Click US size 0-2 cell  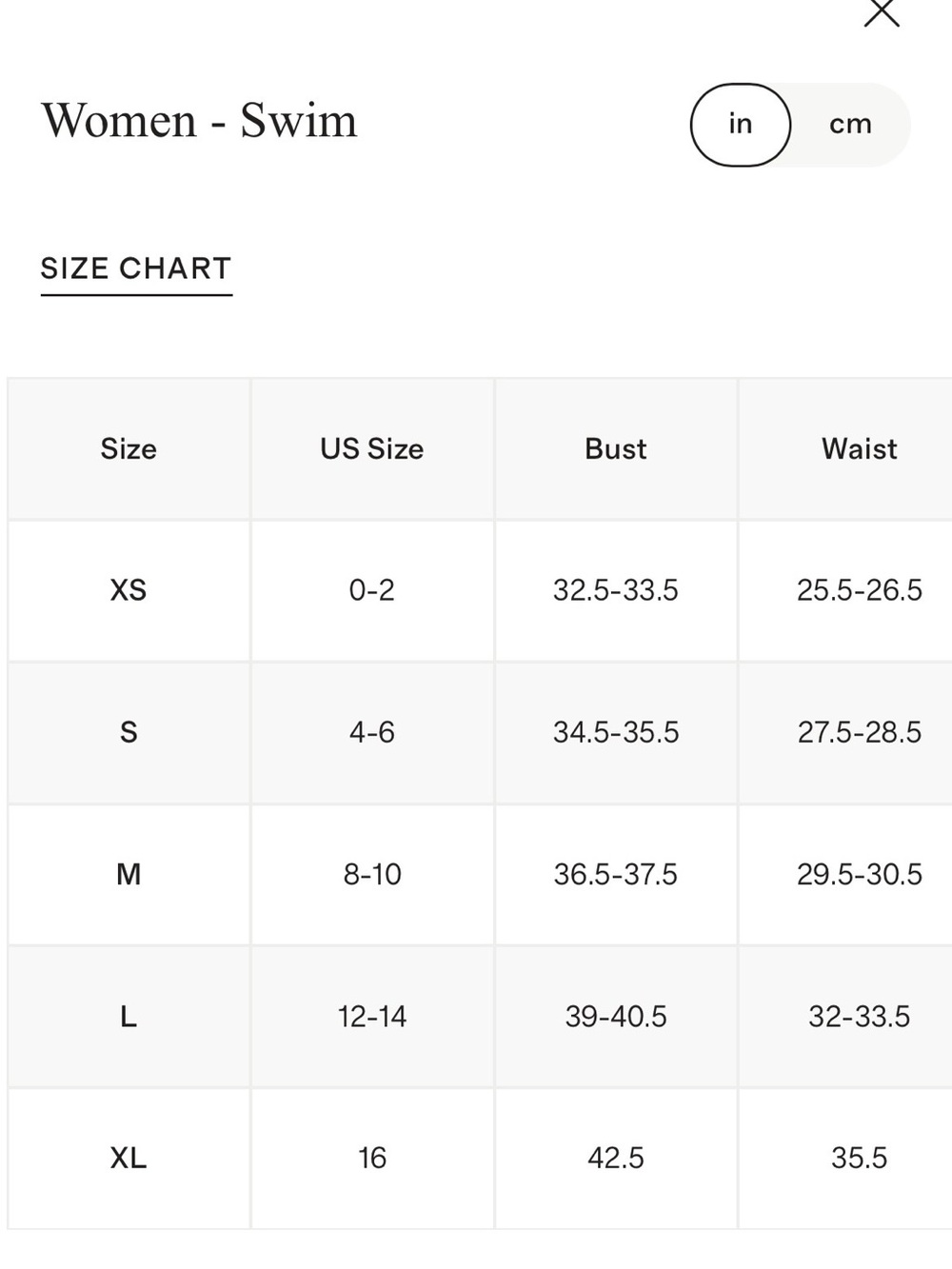(372, 590)
